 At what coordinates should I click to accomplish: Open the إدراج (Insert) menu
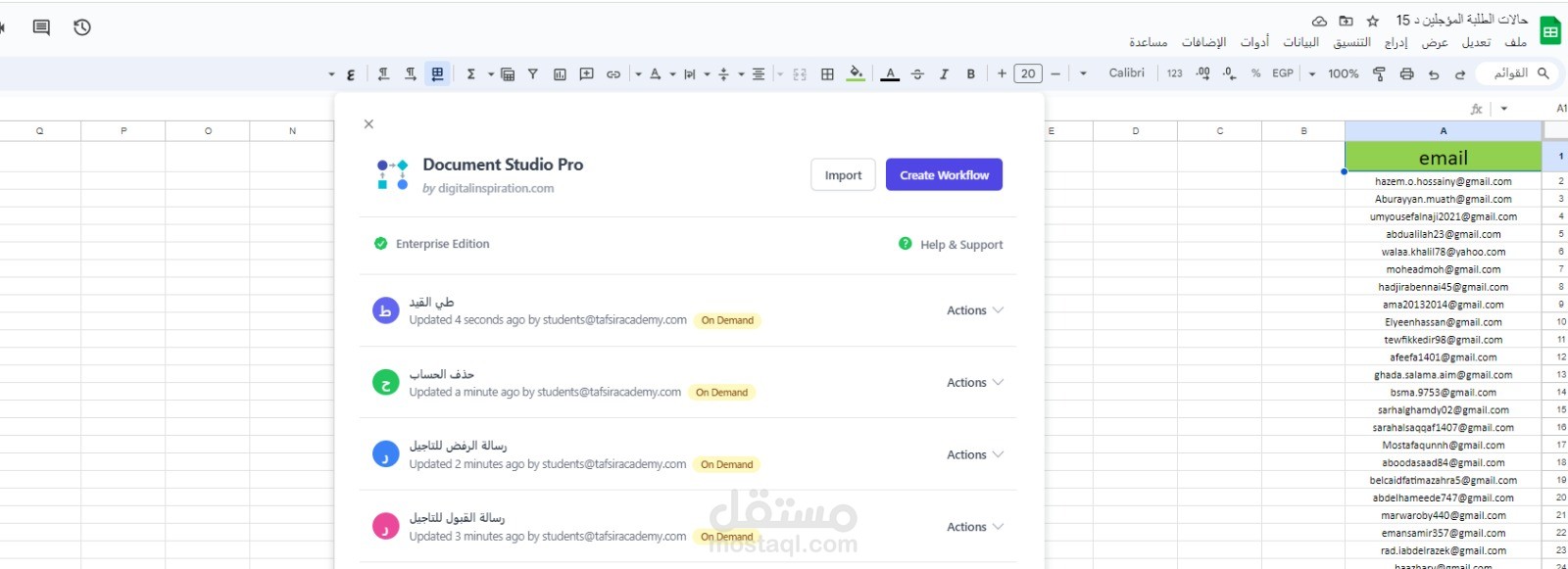[x=1396, y=42]
